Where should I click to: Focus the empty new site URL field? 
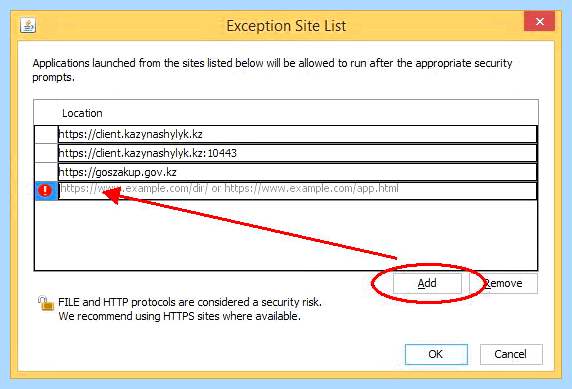click(297, 190)
